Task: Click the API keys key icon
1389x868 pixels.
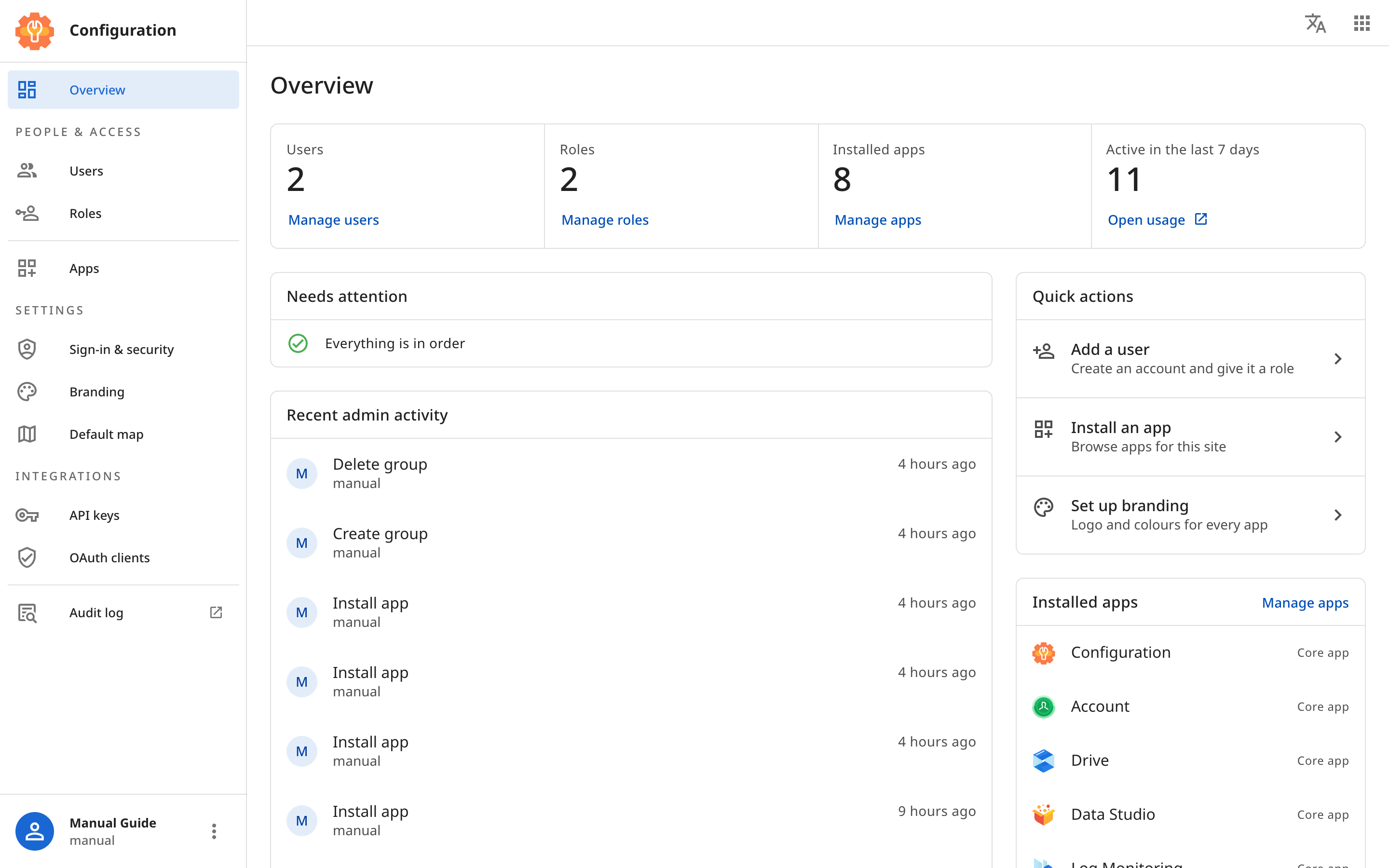Action: pos(27,515)
